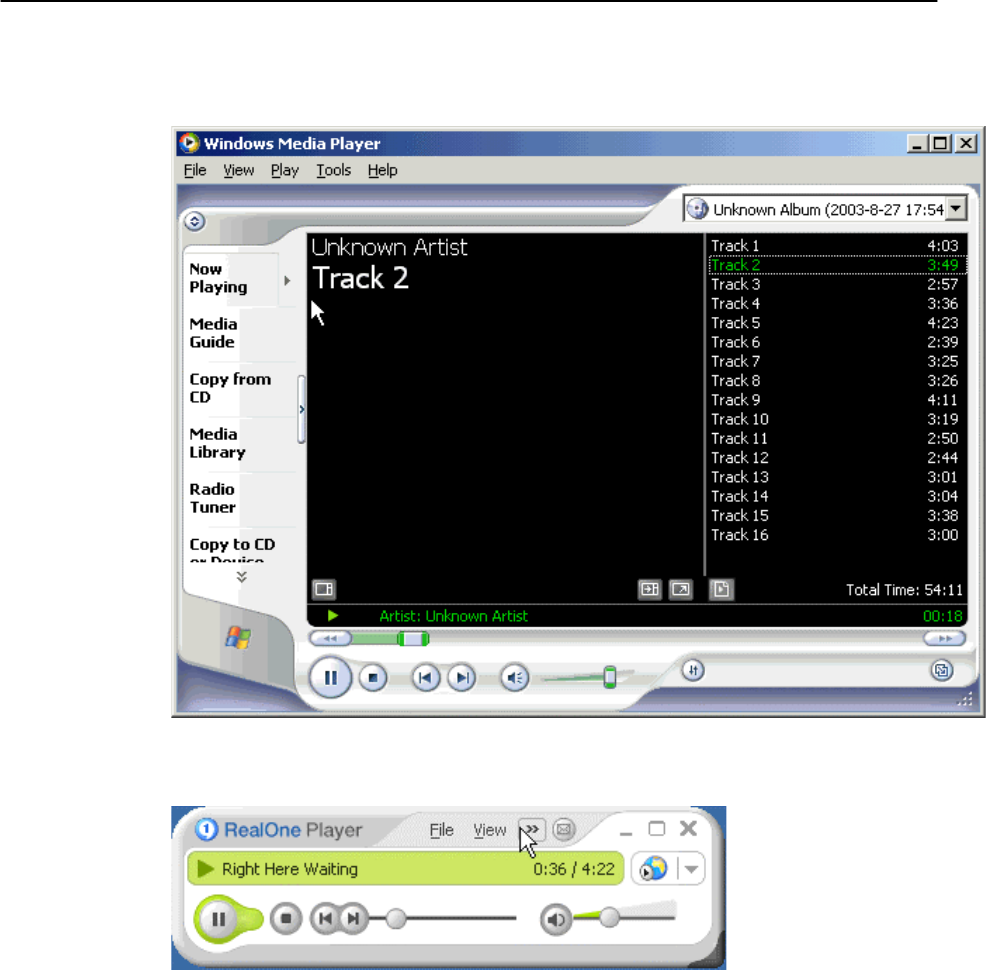Toggle the equalizer settings button
This screenshot has width=986, height=970.
693,670
